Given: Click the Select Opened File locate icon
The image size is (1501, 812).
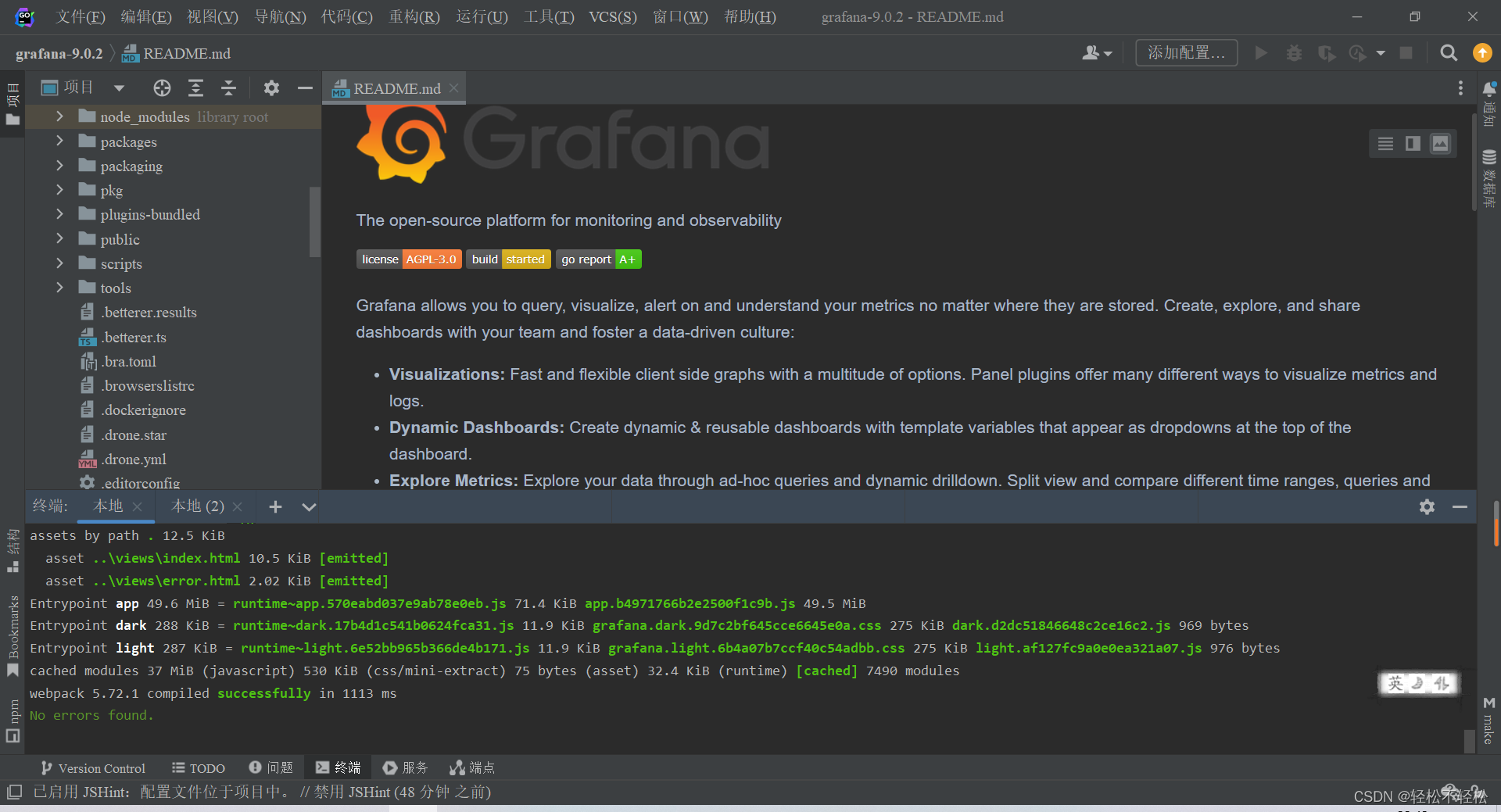Looking at the screenshot, I should (162, 88).
